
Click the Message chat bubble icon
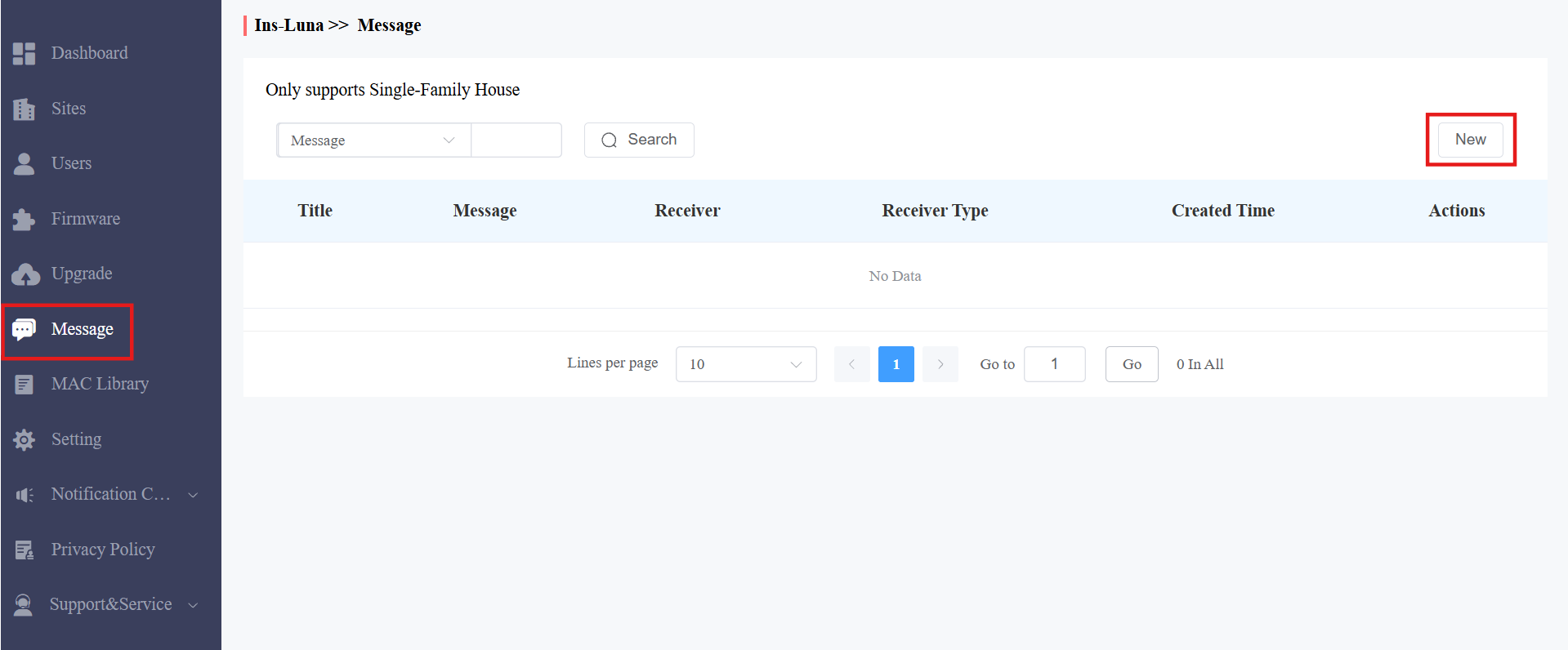tap(25, 329)
